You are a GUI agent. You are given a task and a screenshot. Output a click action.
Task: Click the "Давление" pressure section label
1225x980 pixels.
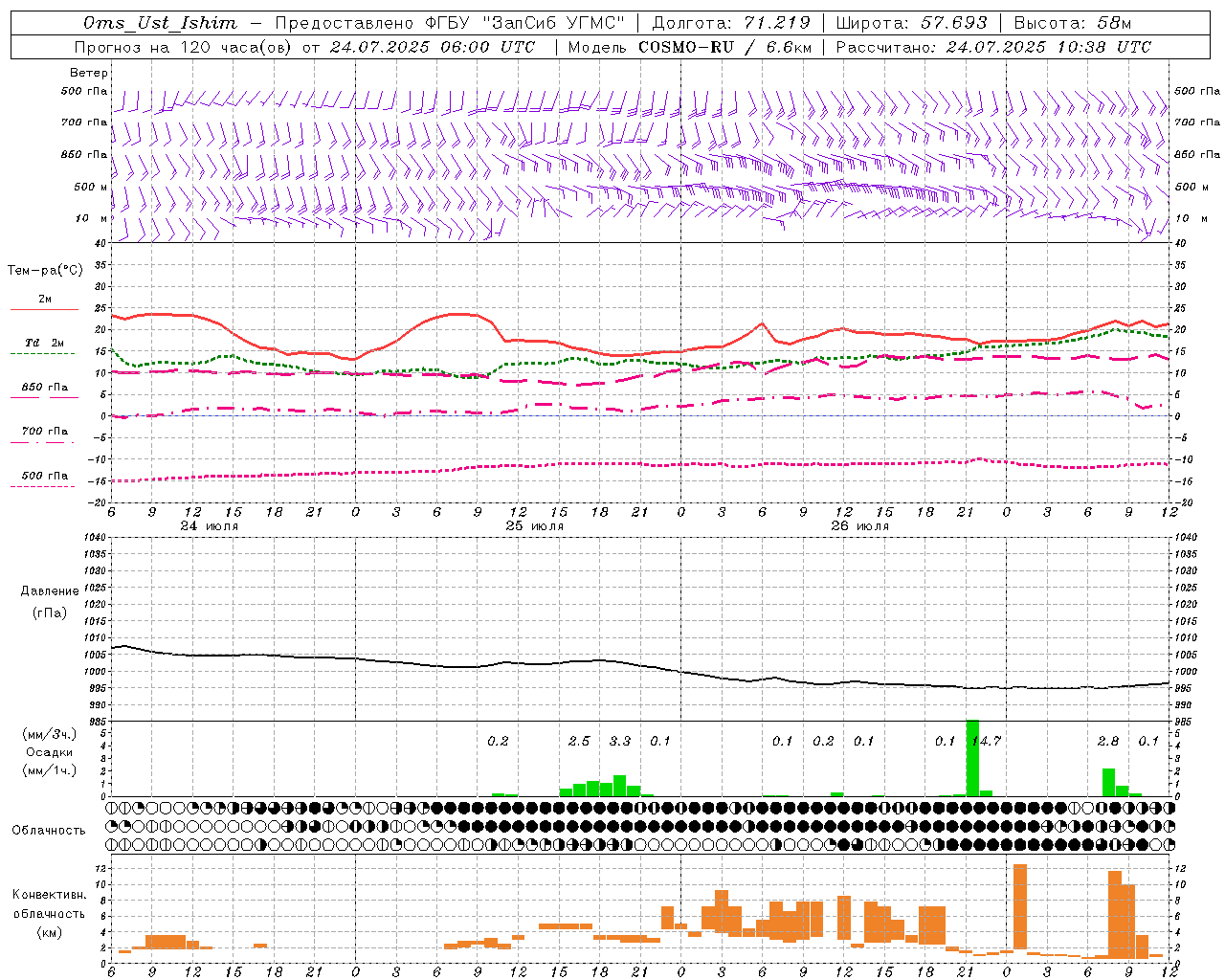click(50, 591)
